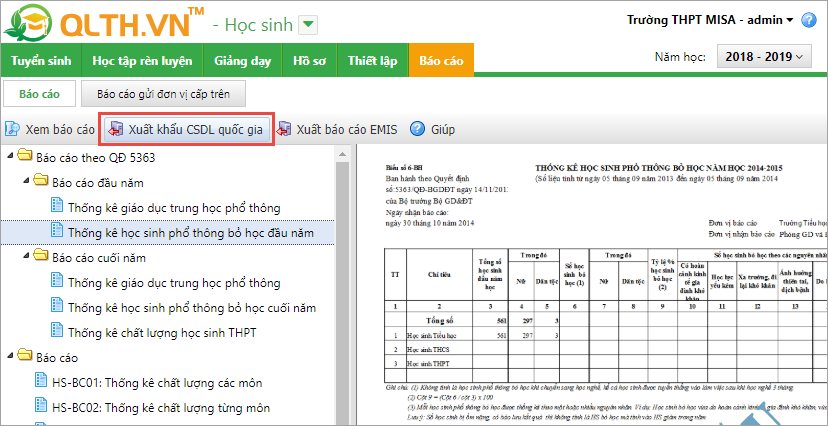This screenshot has height=426, width=828.
Task: Click the bottom Báo cáo folder icon
Action: point(24,356)
